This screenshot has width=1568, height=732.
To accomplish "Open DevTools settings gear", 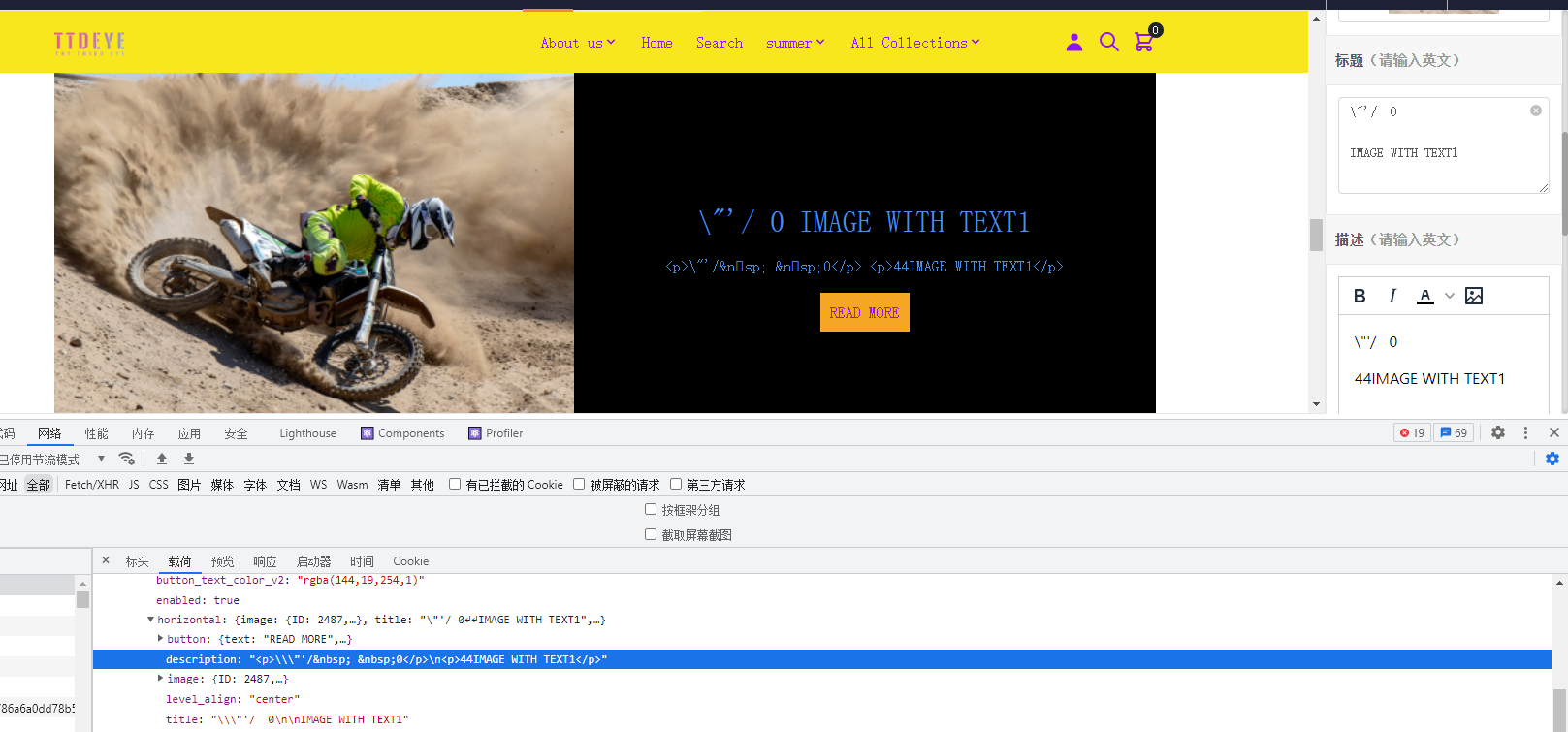I will point(1498,432).
